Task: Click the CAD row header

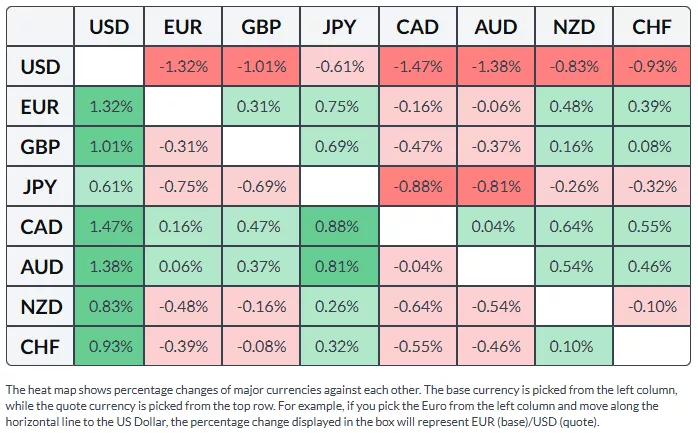Action: pos(41,227)
